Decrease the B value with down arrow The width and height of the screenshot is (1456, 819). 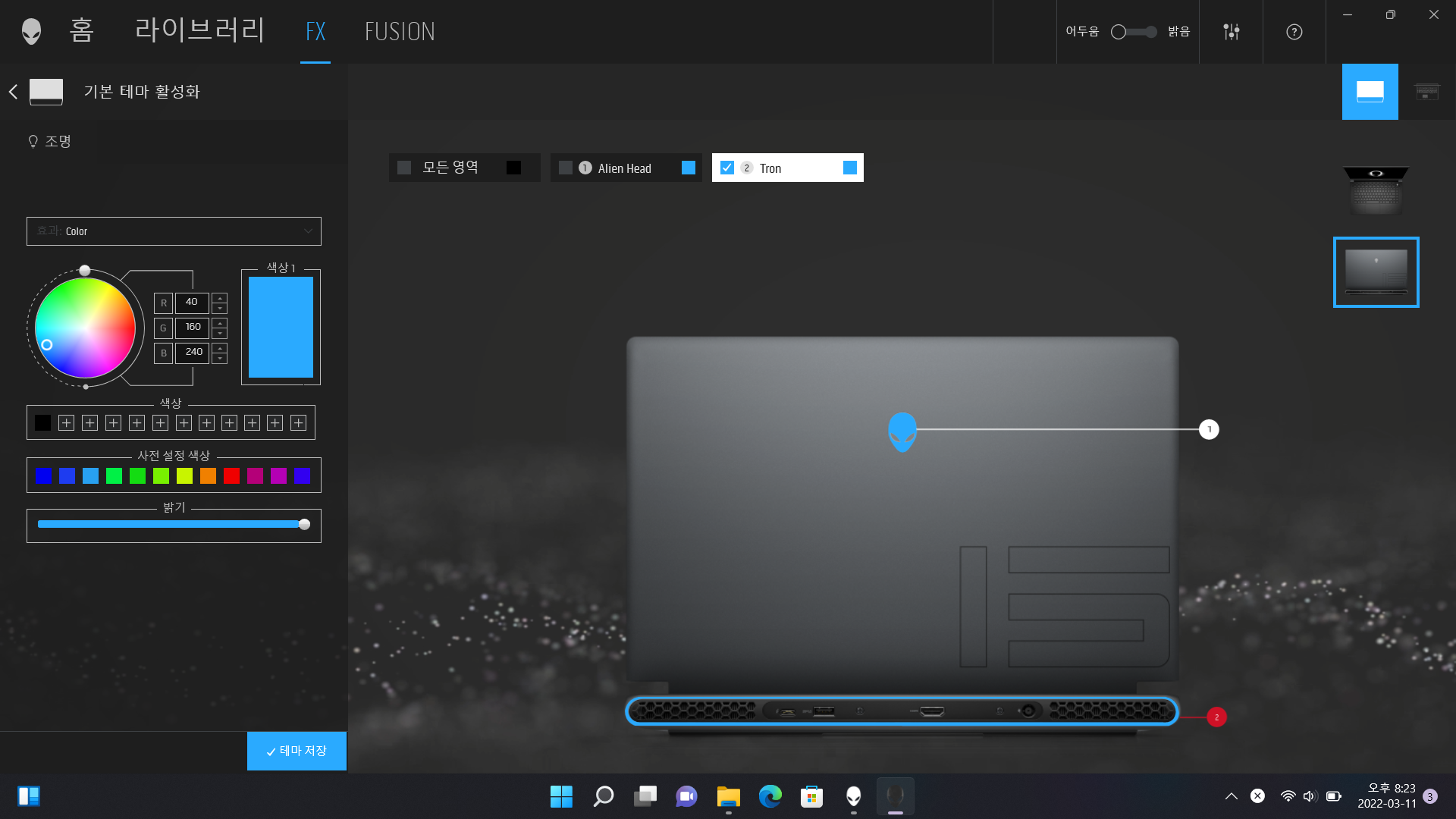220,359
